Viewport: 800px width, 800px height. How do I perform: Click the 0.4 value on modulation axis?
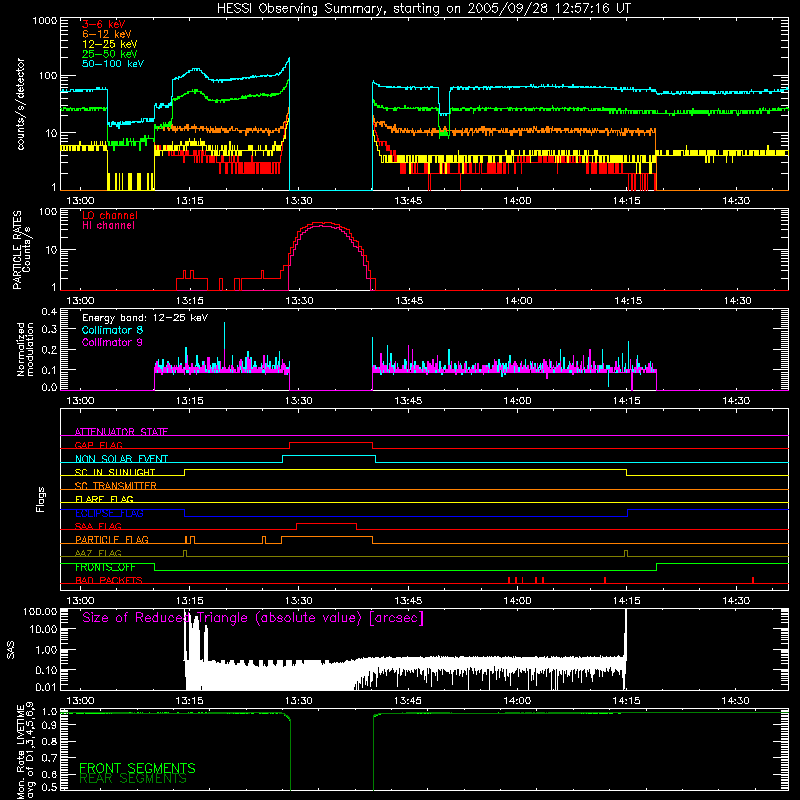click(49, 312)
